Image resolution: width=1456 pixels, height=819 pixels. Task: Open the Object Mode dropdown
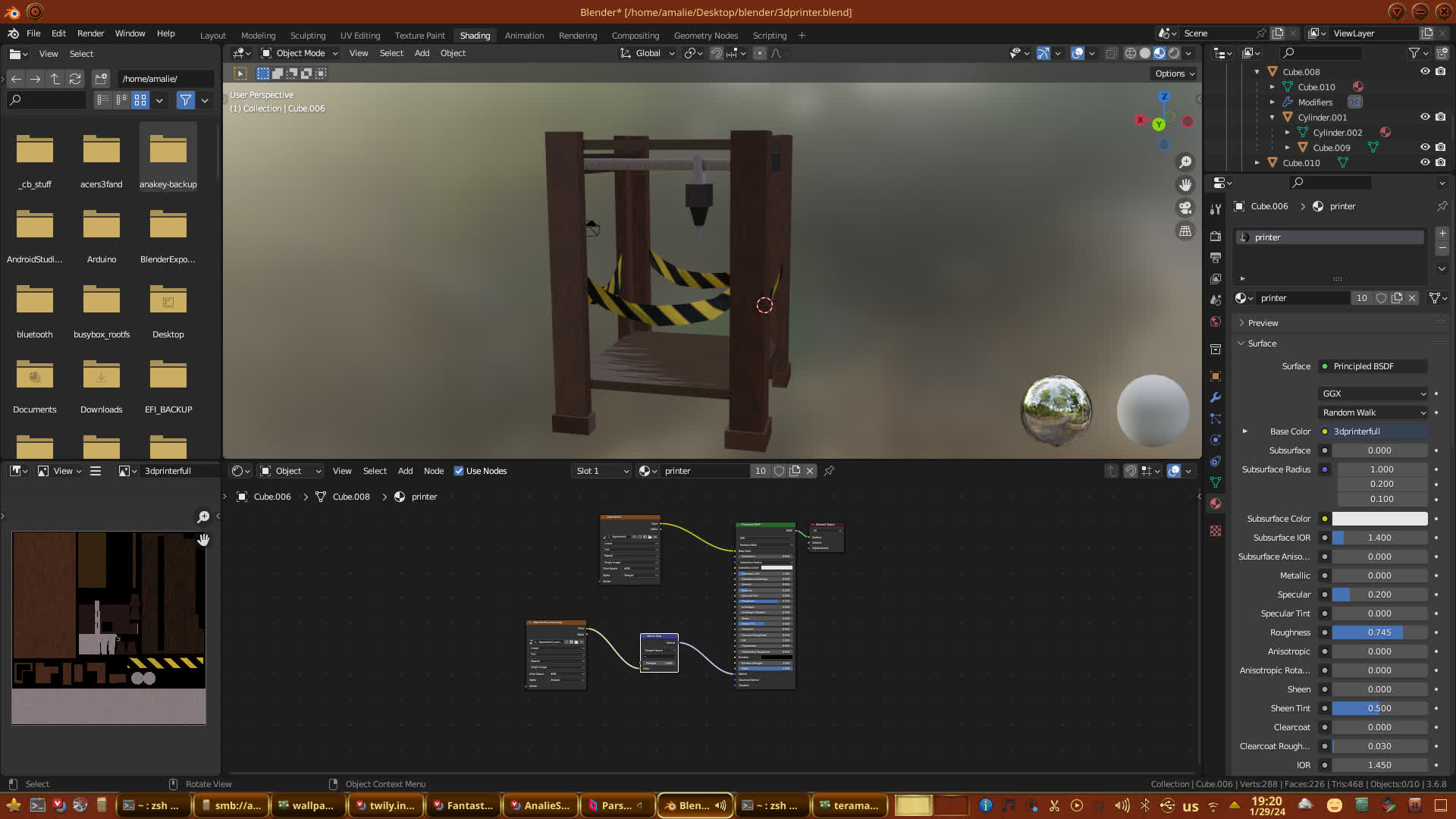(x=300, y=53)
